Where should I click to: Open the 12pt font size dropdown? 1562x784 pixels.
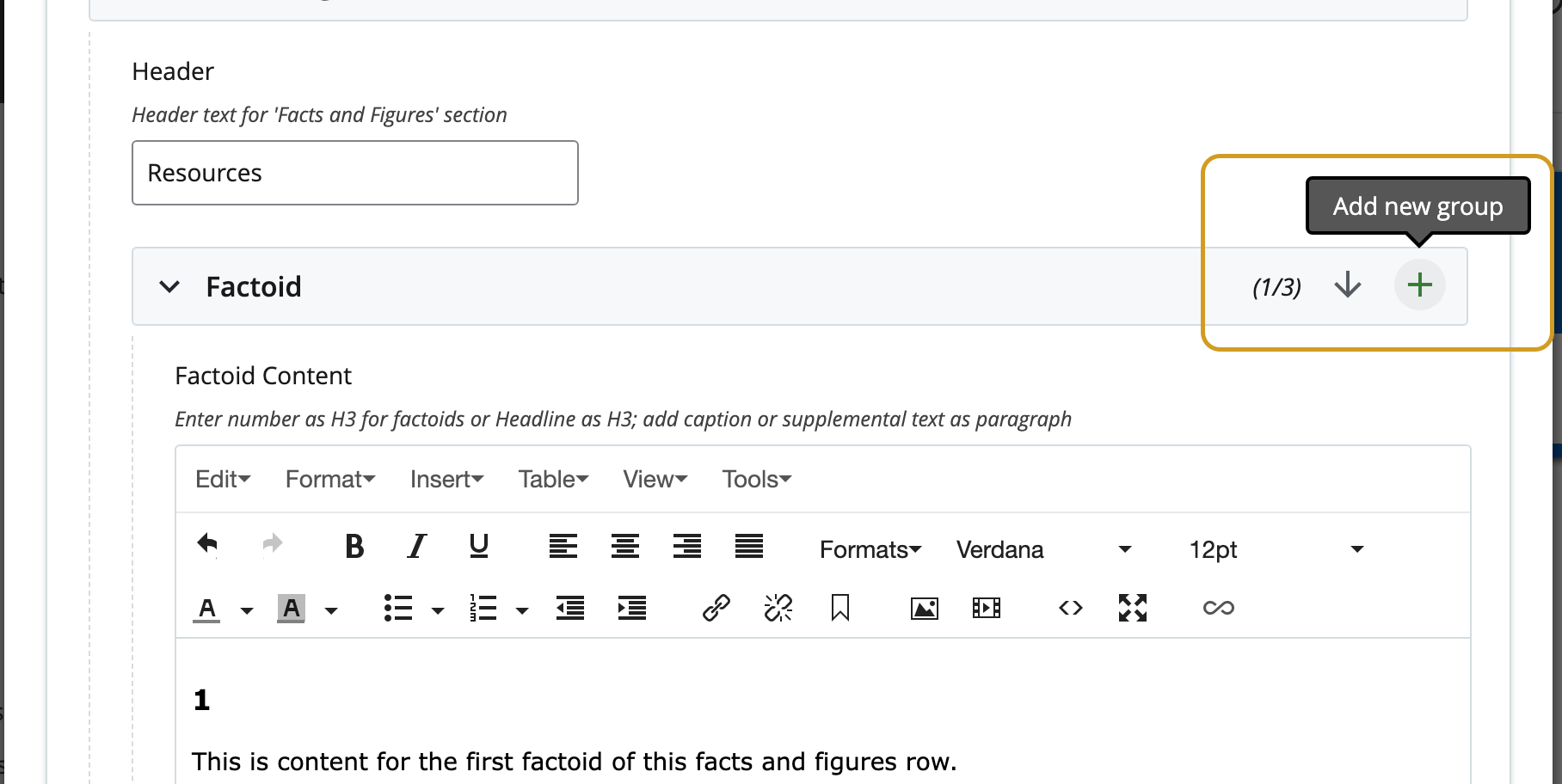[x=1276, y=549]
